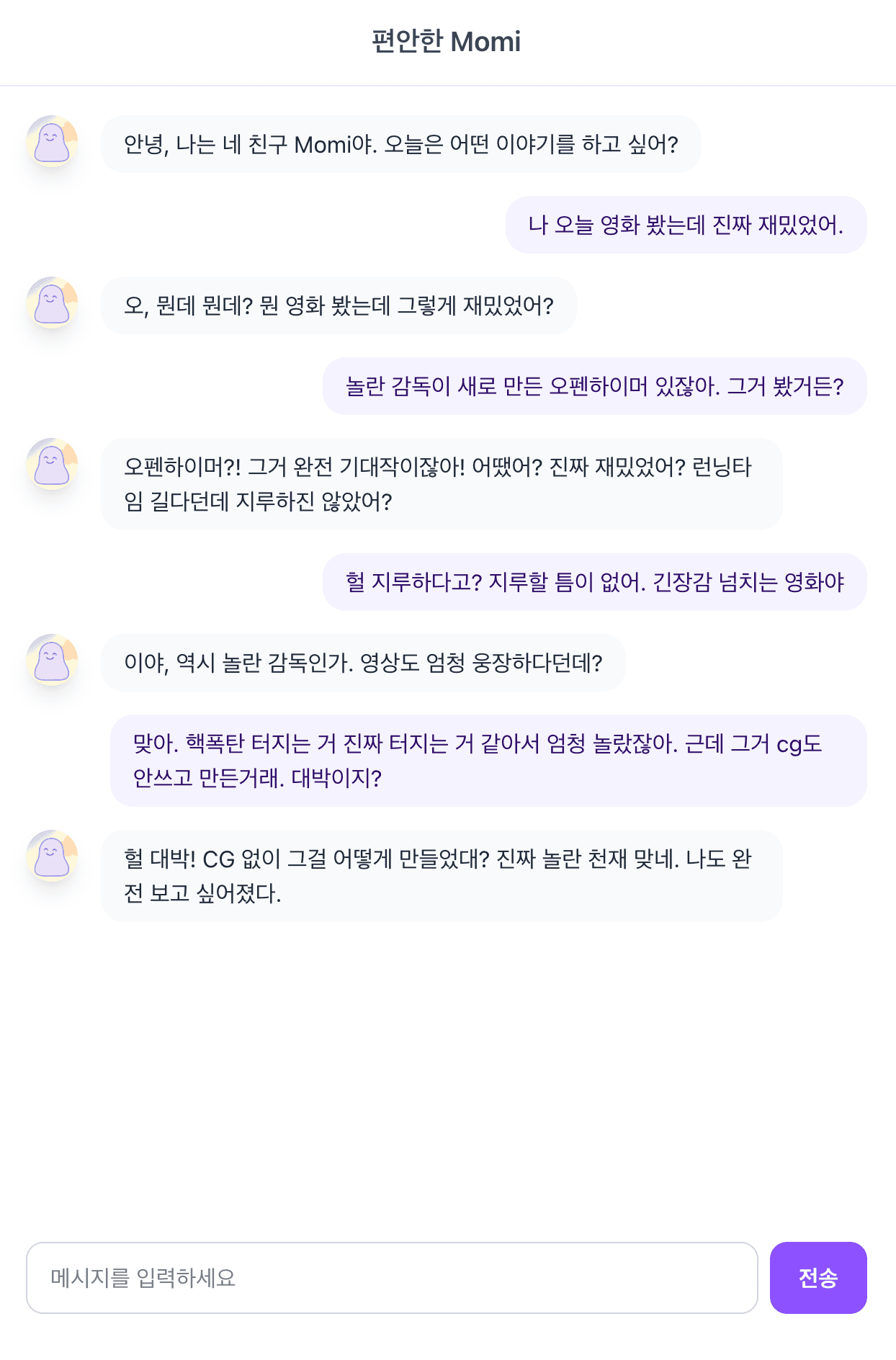Click the '편안한 Momi' header title
The image size is (896, 1360).
pos(447,42)
